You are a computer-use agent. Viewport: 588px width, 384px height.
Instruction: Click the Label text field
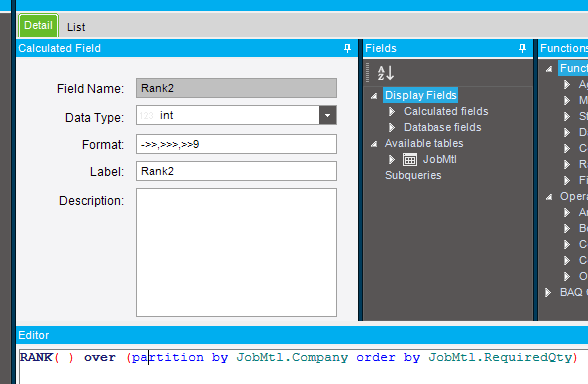point(236,171)
